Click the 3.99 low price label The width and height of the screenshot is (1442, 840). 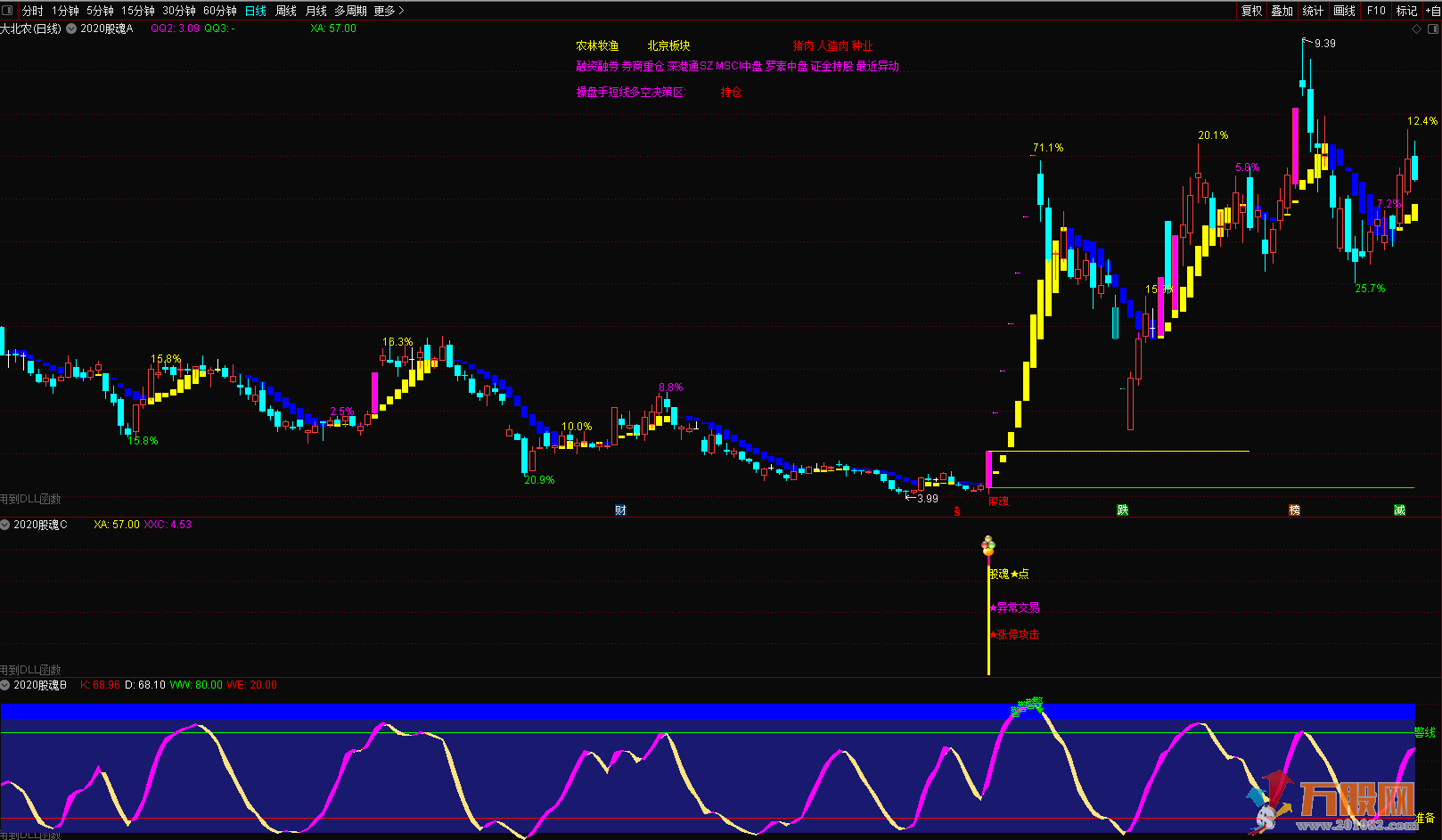tap(928, 498)
